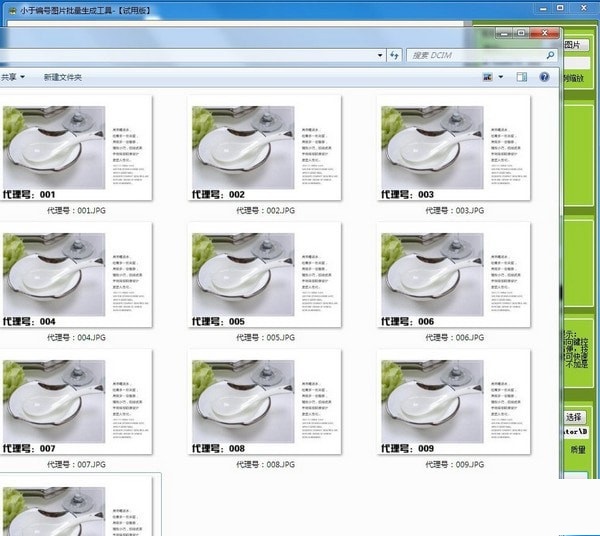Select thumbnail 代理号：002.JPG
This screenshot has width=600, height=536.
[x=264, y=148]
